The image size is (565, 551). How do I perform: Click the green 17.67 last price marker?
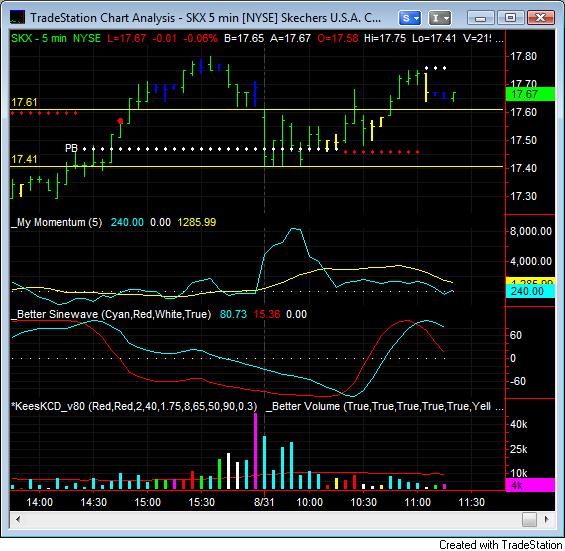[x=530, y=94]
